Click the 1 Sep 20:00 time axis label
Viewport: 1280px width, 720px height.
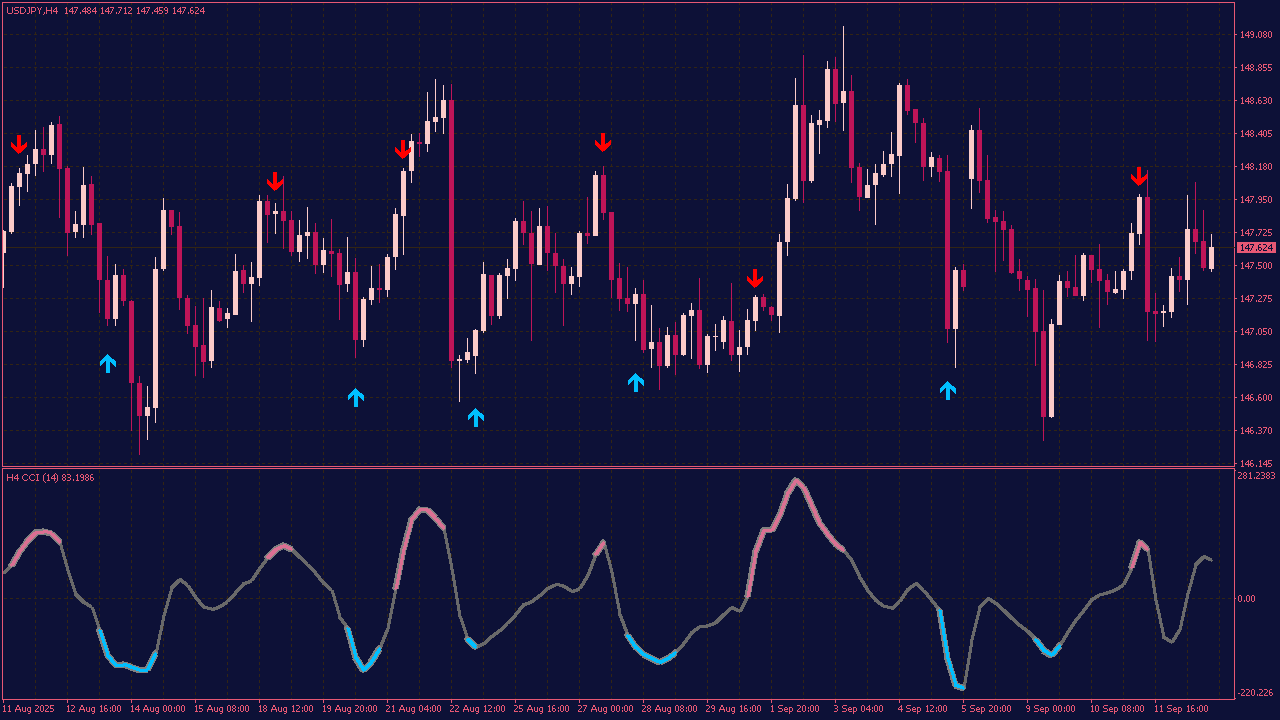coord(795,708)
